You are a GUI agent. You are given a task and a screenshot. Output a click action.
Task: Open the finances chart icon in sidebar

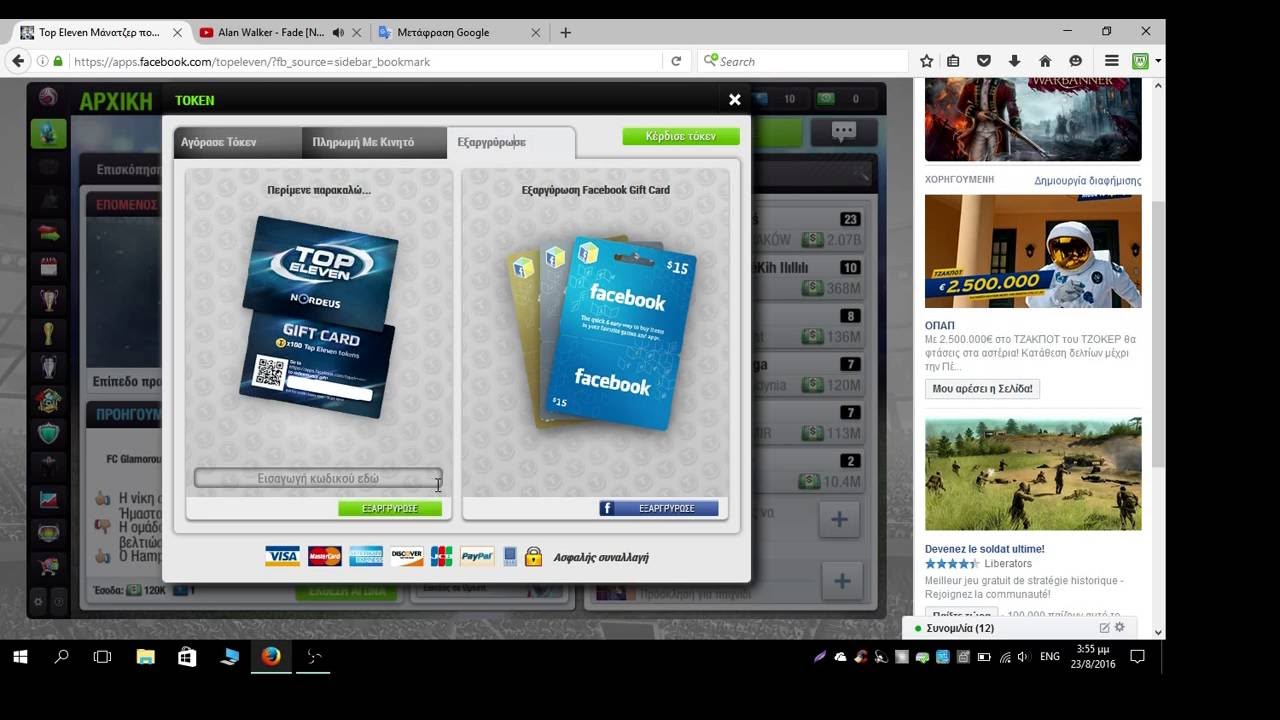pos(48,499)
